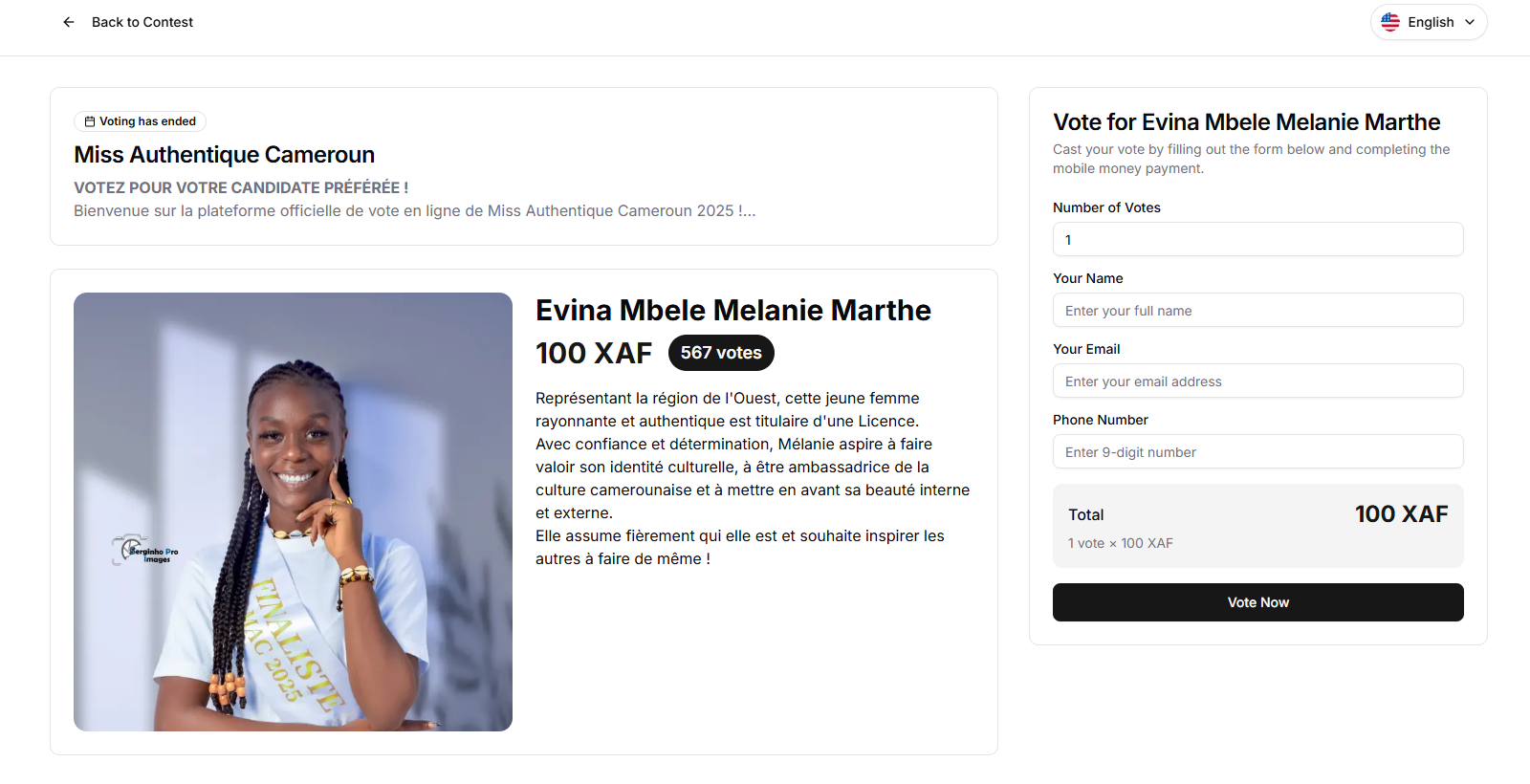This screenshot has width=1530, height=784.
Task: Click the US flag language icon
Action: (x=1390, y=22)
